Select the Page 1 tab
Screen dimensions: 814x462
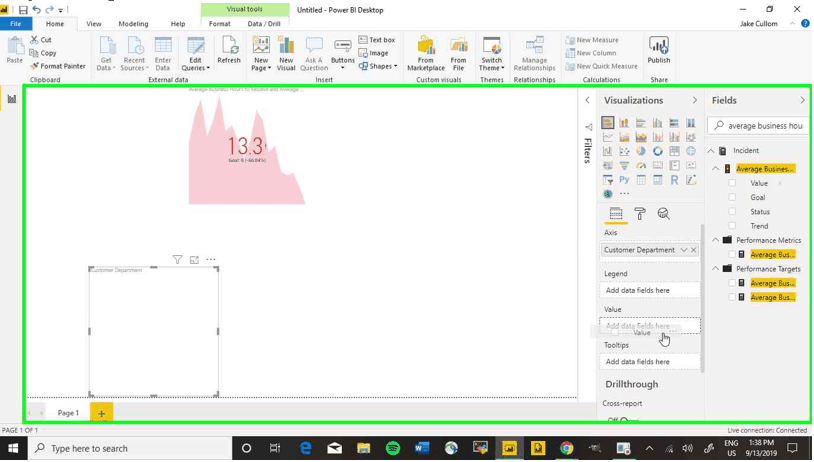[68, 413]
